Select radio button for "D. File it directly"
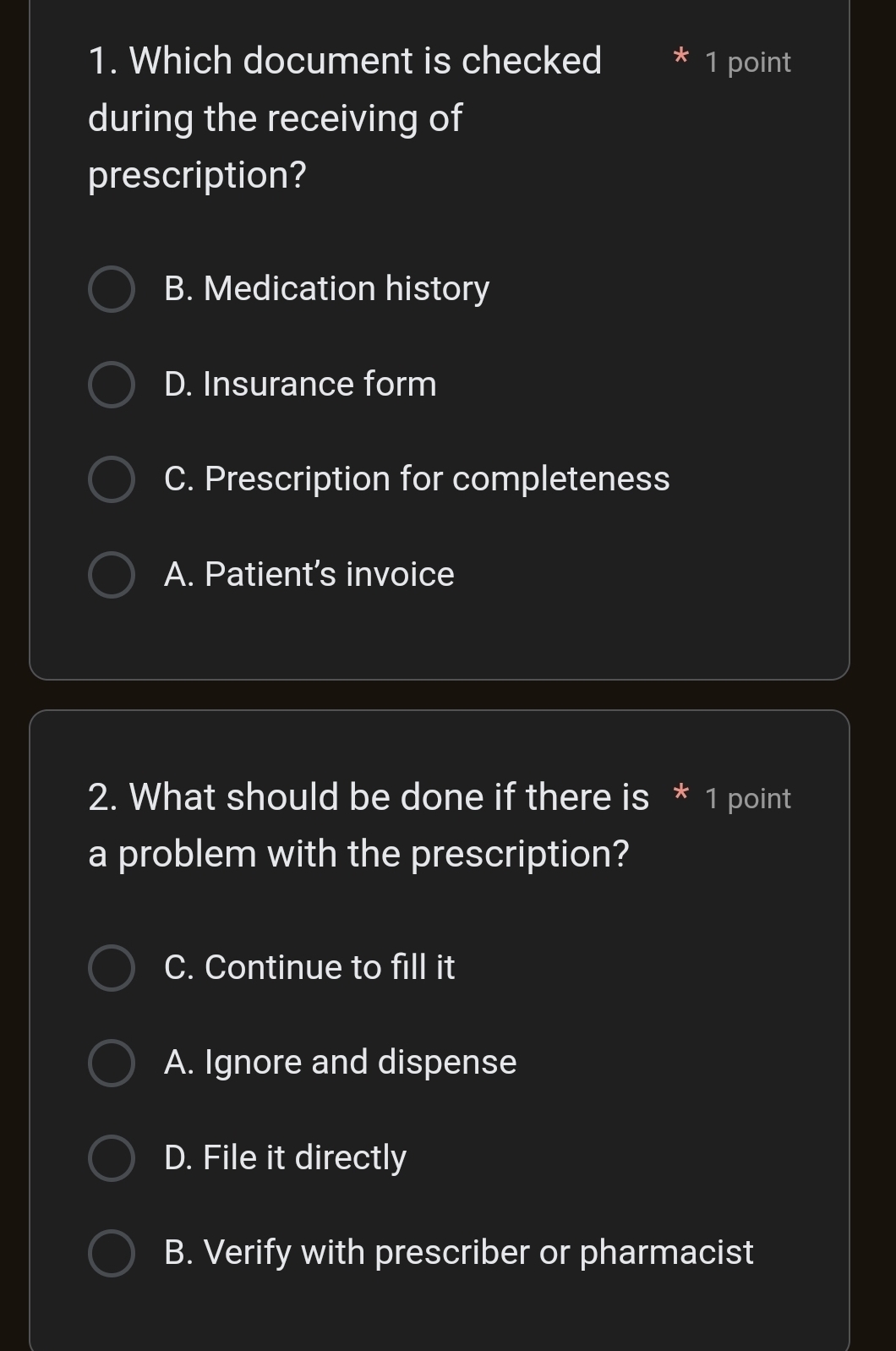Viewport: 896px width, 1351px height. pos(111,1159)
